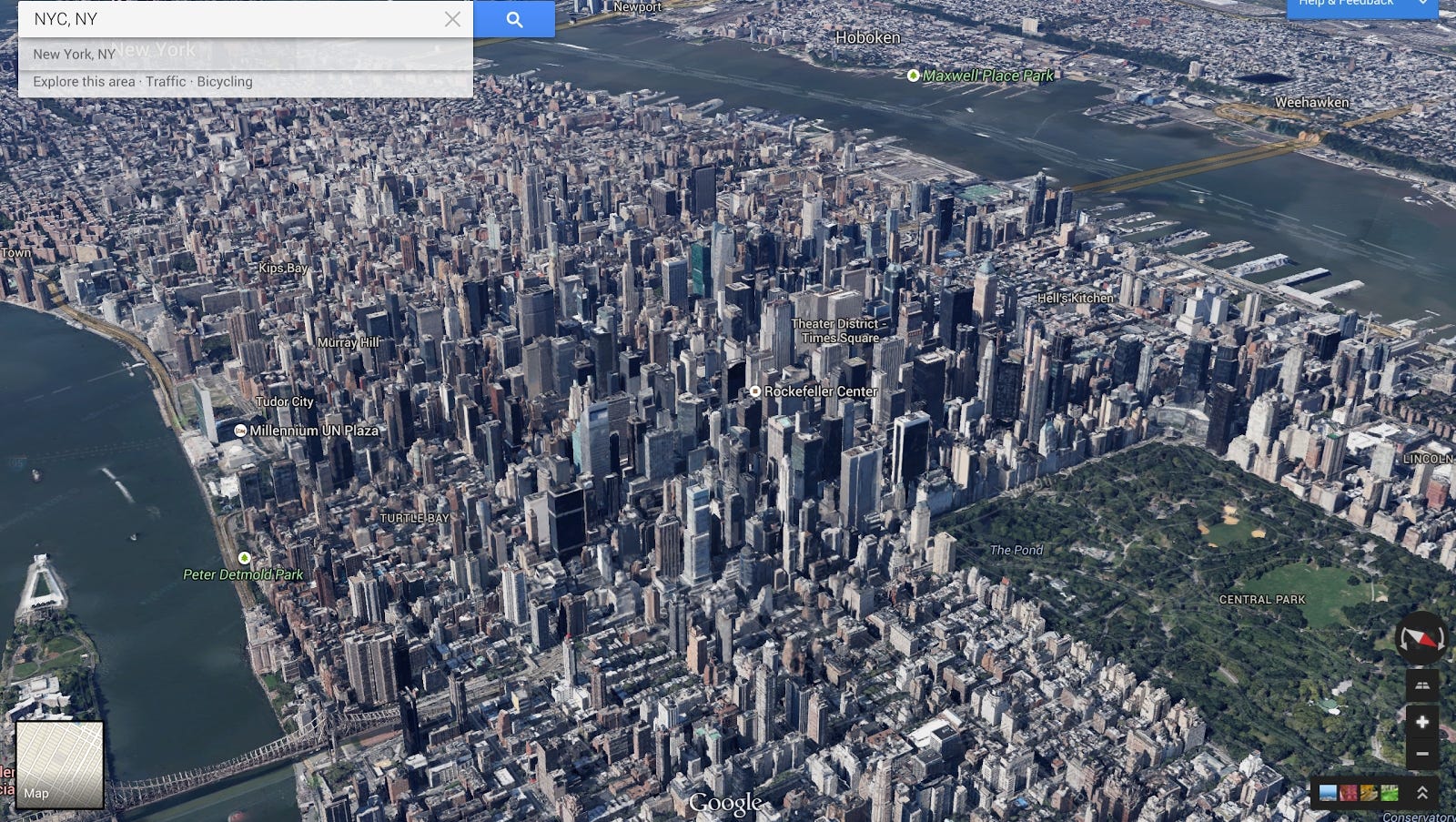This screenshot has width=1456, height=822.
Task: Click the Millennium UN Plaza hotel icon
Action: pos(240,431)
